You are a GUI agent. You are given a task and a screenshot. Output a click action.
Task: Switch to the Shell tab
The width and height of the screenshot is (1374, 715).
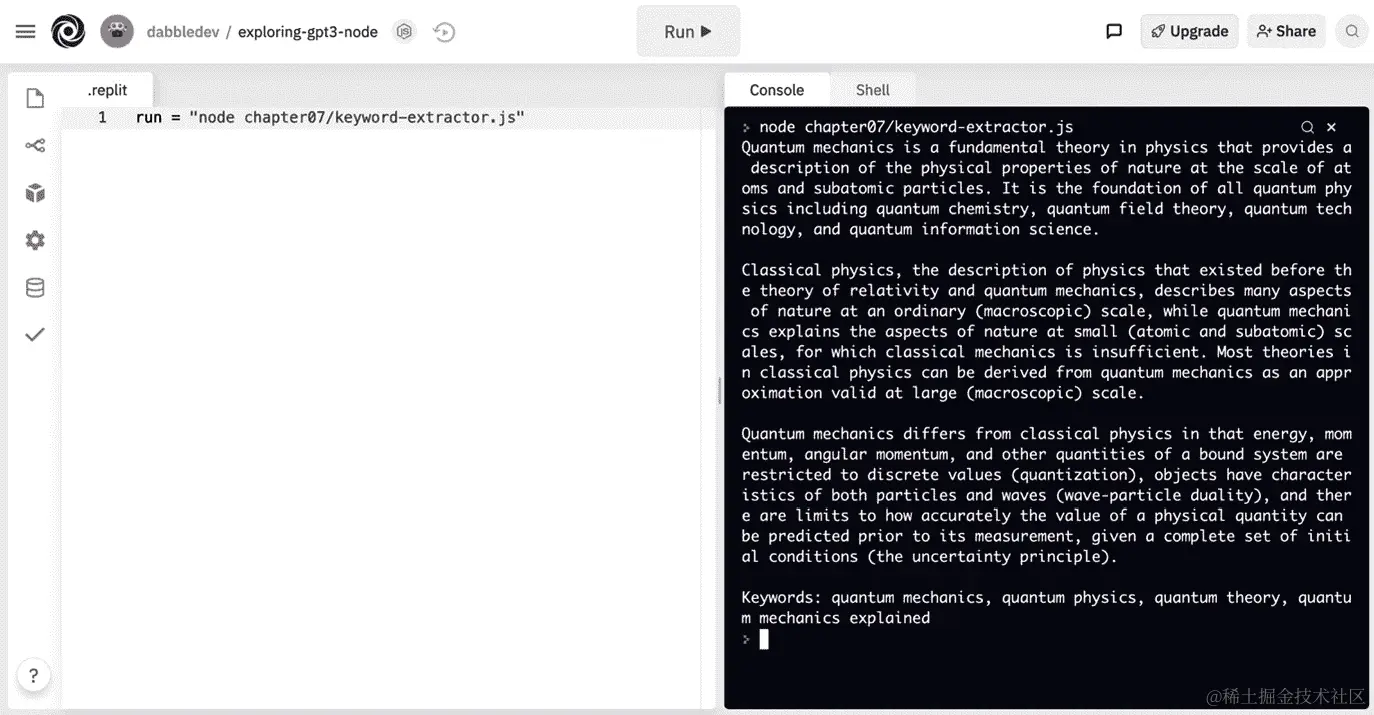pos(872,89)
